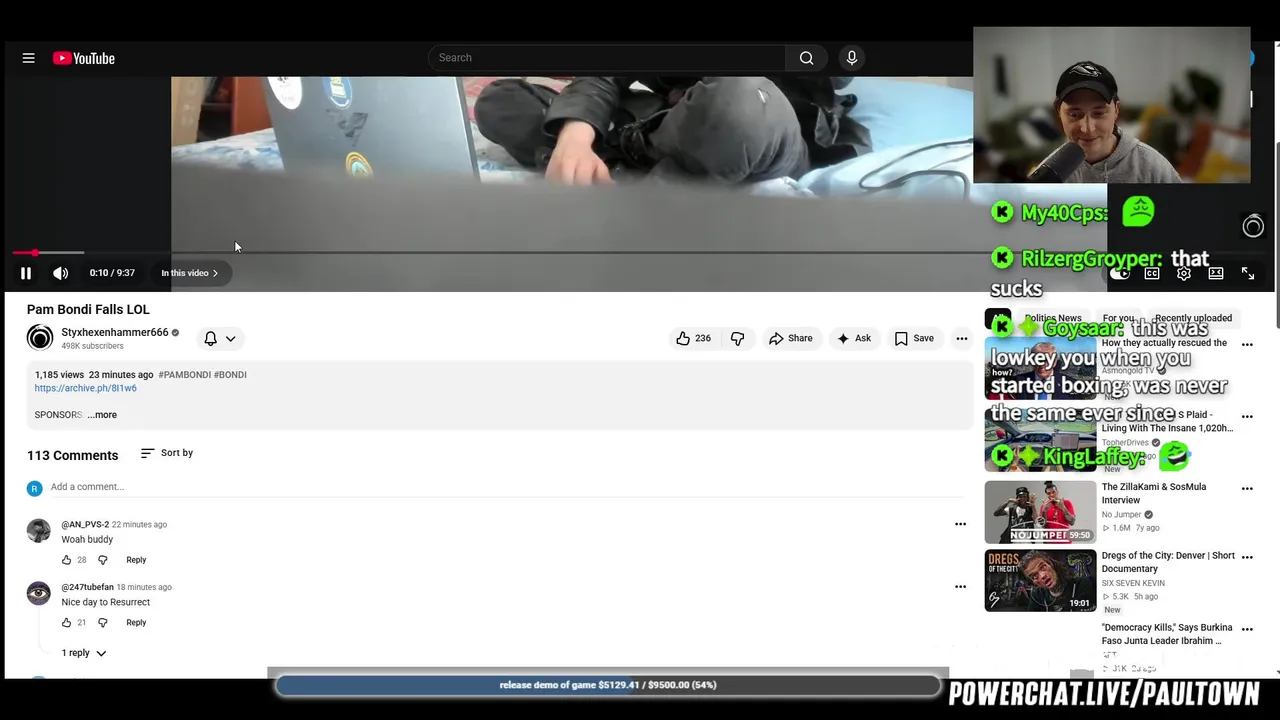Open the @247tubefan username link
Viewport: 1280px width, 720px height.
87,587
